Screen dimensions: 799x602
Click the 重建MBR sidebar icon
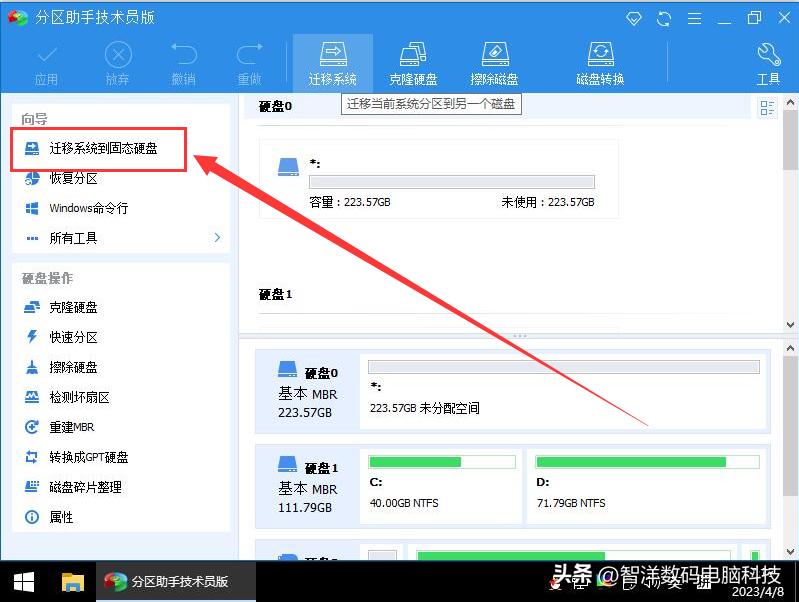point(32,427)
